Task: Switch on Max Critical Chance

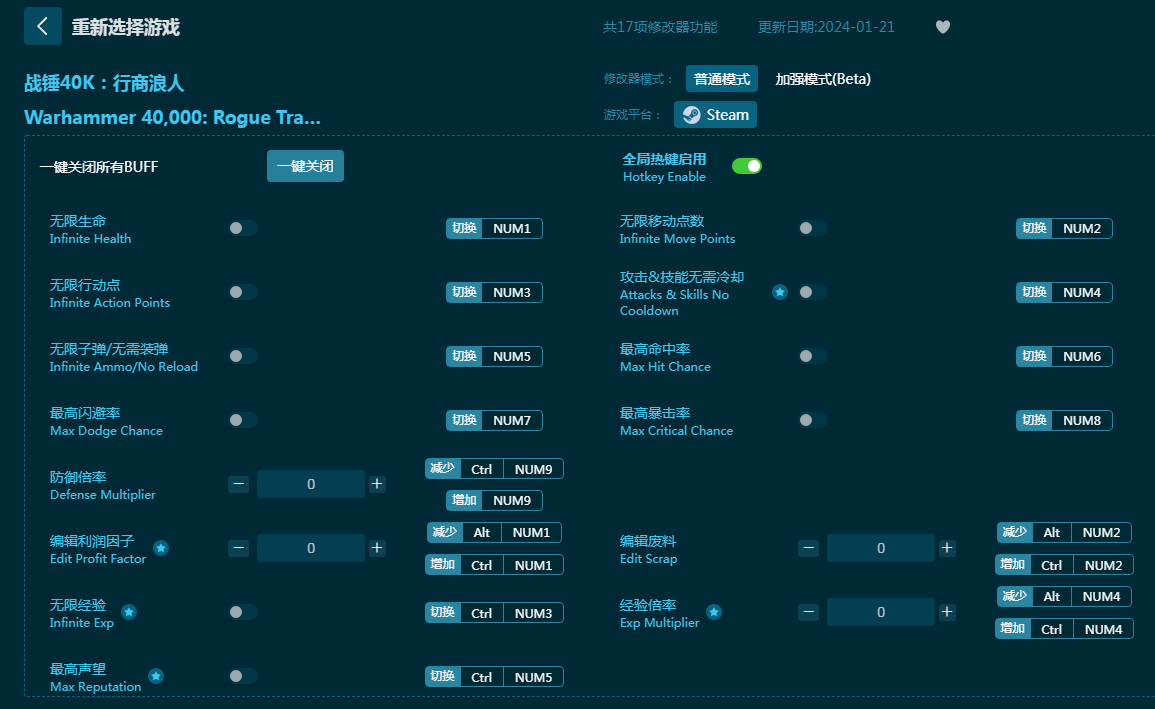Action: pos(812,420)
